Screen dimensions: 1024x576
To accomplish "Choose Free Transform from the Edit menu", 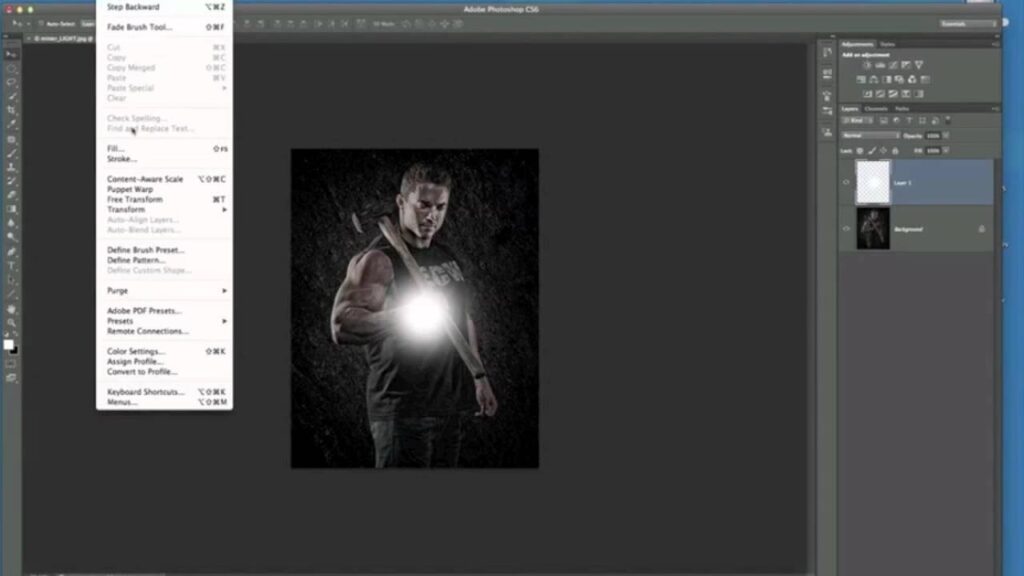I will click(134, 200).
